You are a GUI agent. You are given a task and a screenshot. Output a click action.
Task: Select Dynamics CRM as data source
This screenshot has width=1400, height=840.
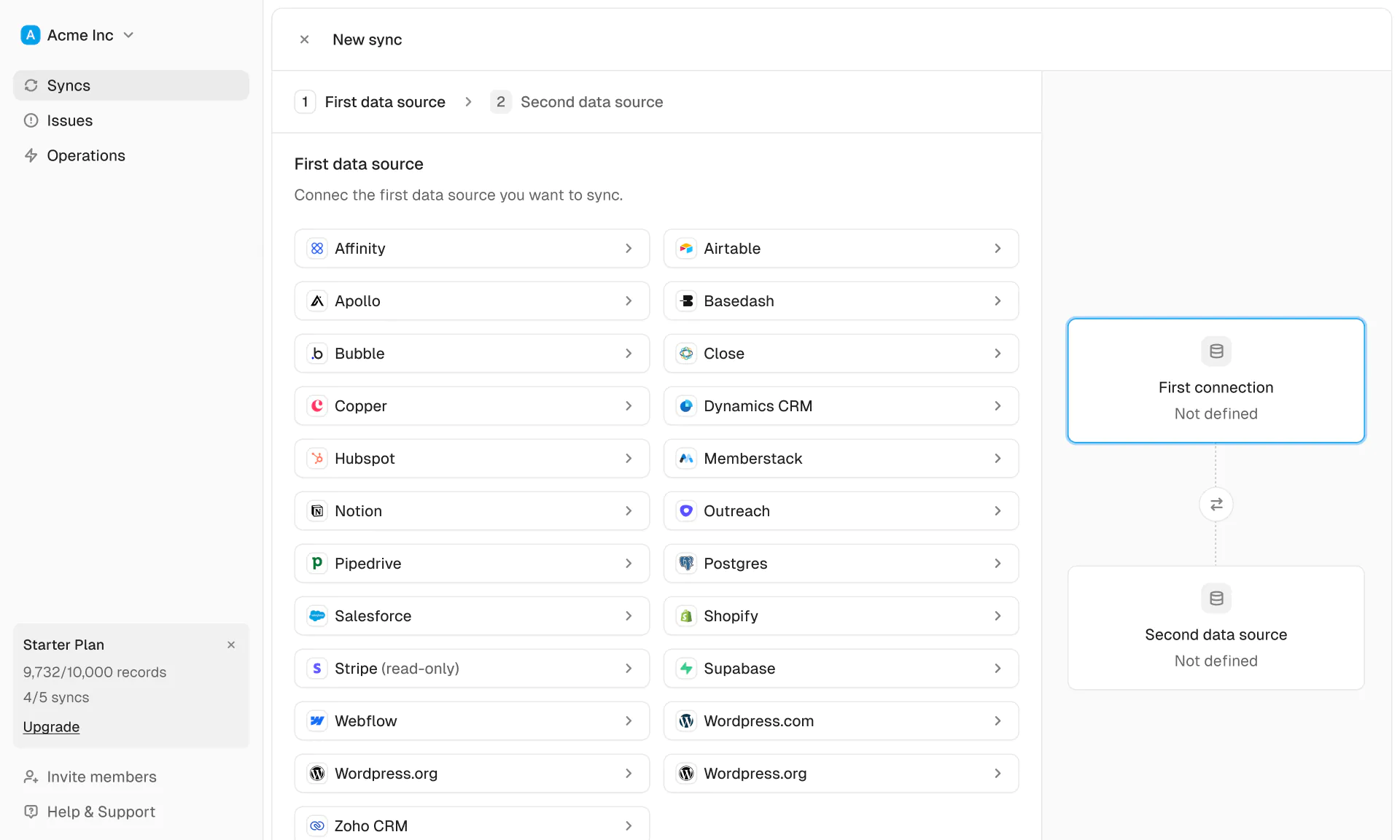[841, 406]
